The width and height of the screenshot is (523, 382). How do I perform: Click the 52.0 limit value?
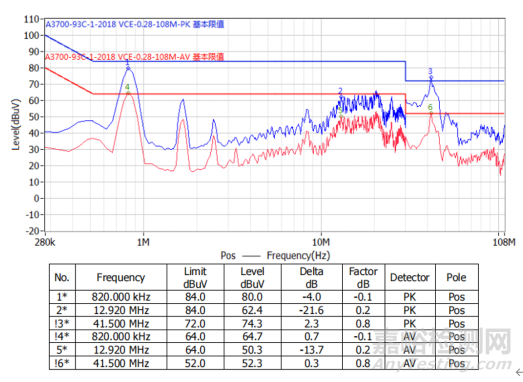[x=195, y=363]
